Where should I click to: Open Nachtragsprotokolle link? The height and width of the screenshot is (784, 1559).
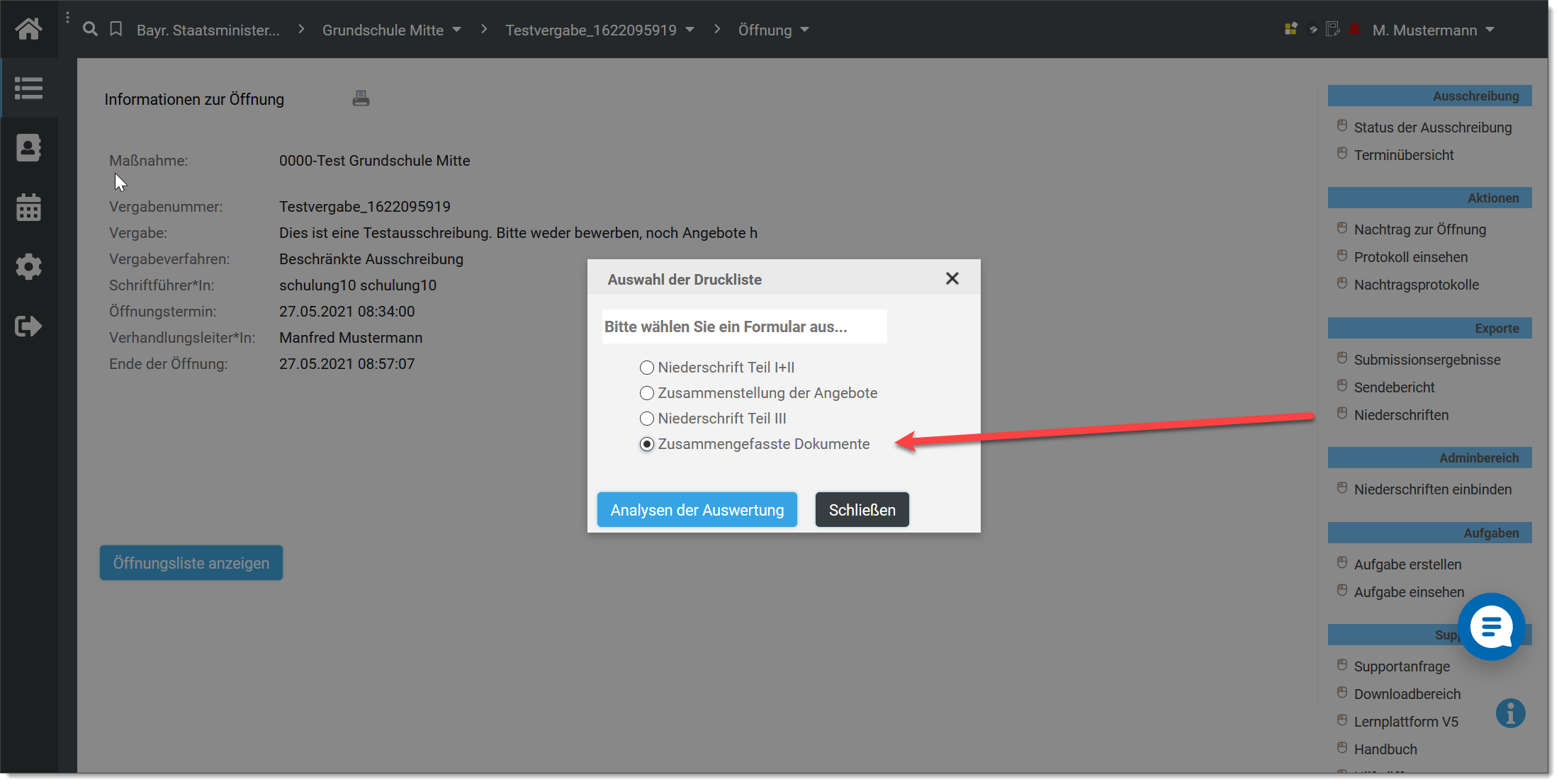pyautogui.click(x=1416, y=285)
